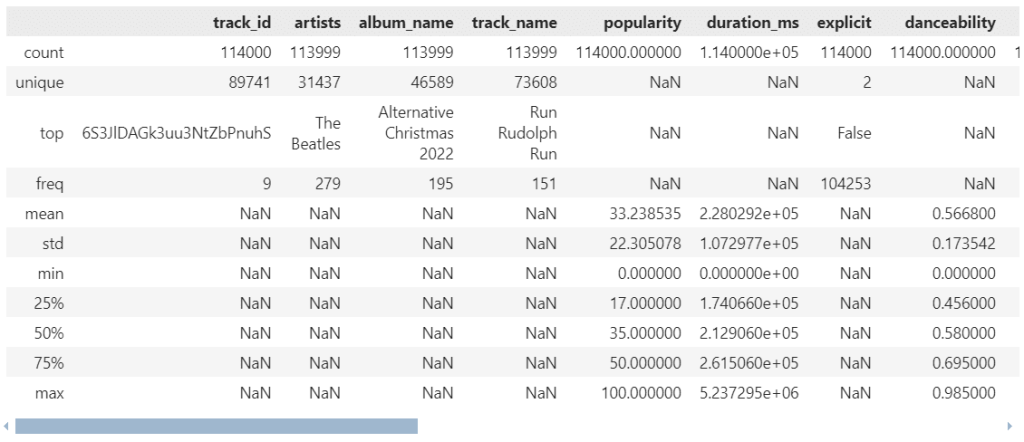Click the duration_ms column header
Screen dimensions: 1024x442
[752, 22]
